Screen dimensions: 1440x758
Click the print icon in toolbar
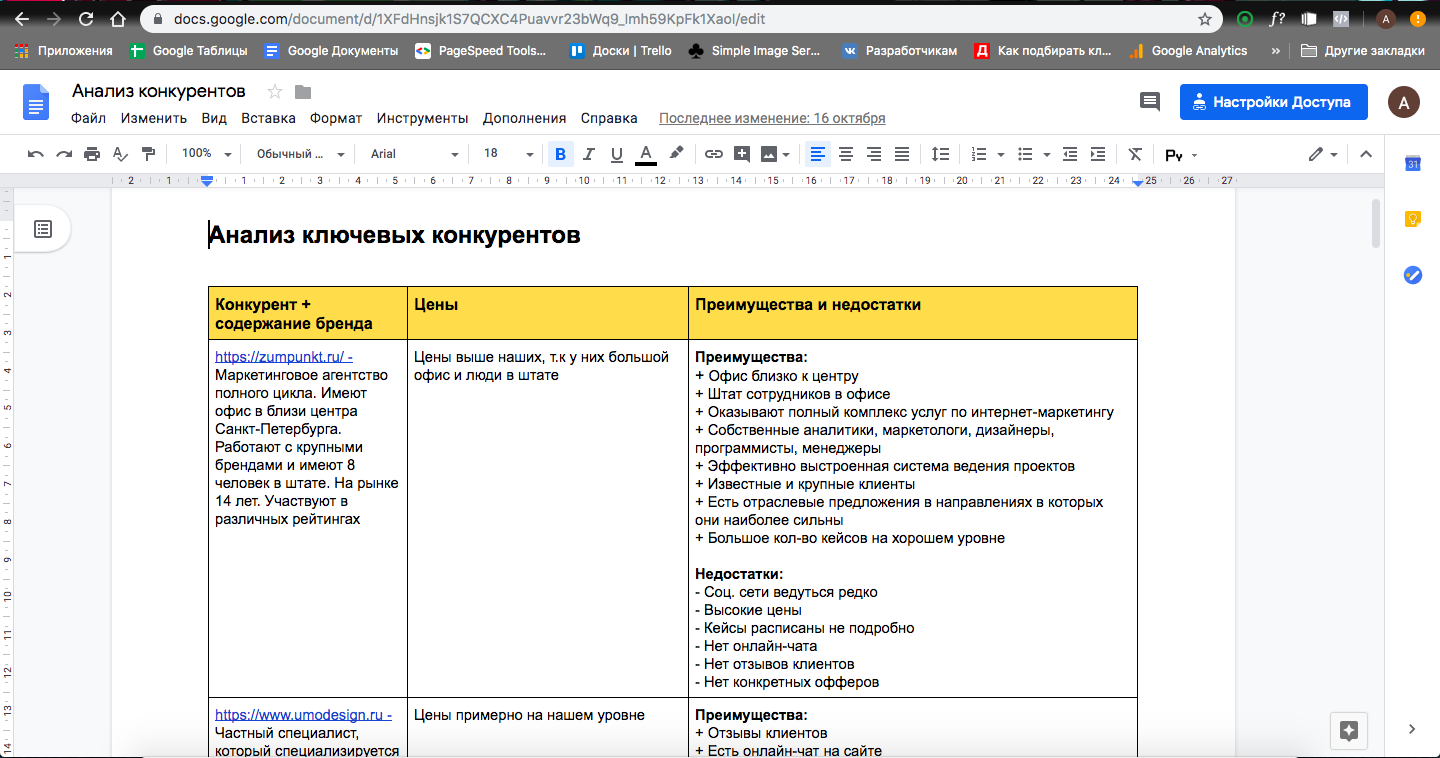click(92, 154)
